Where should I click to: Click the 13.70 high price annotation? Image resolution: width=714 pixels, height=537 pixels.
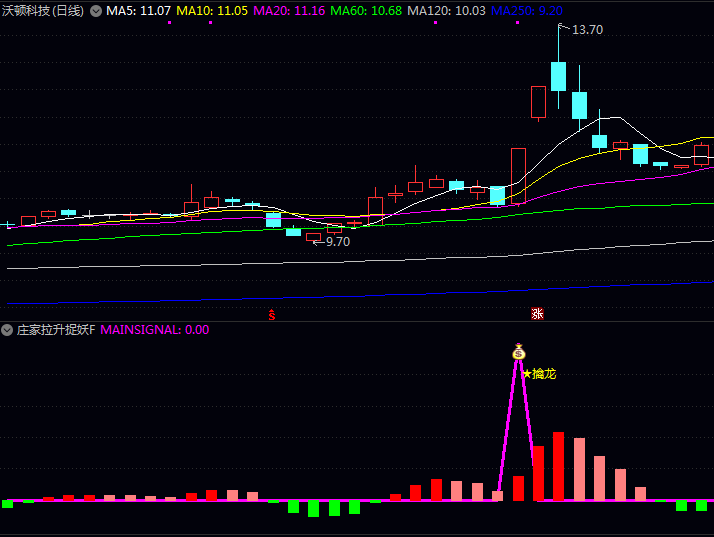(586, 30)
